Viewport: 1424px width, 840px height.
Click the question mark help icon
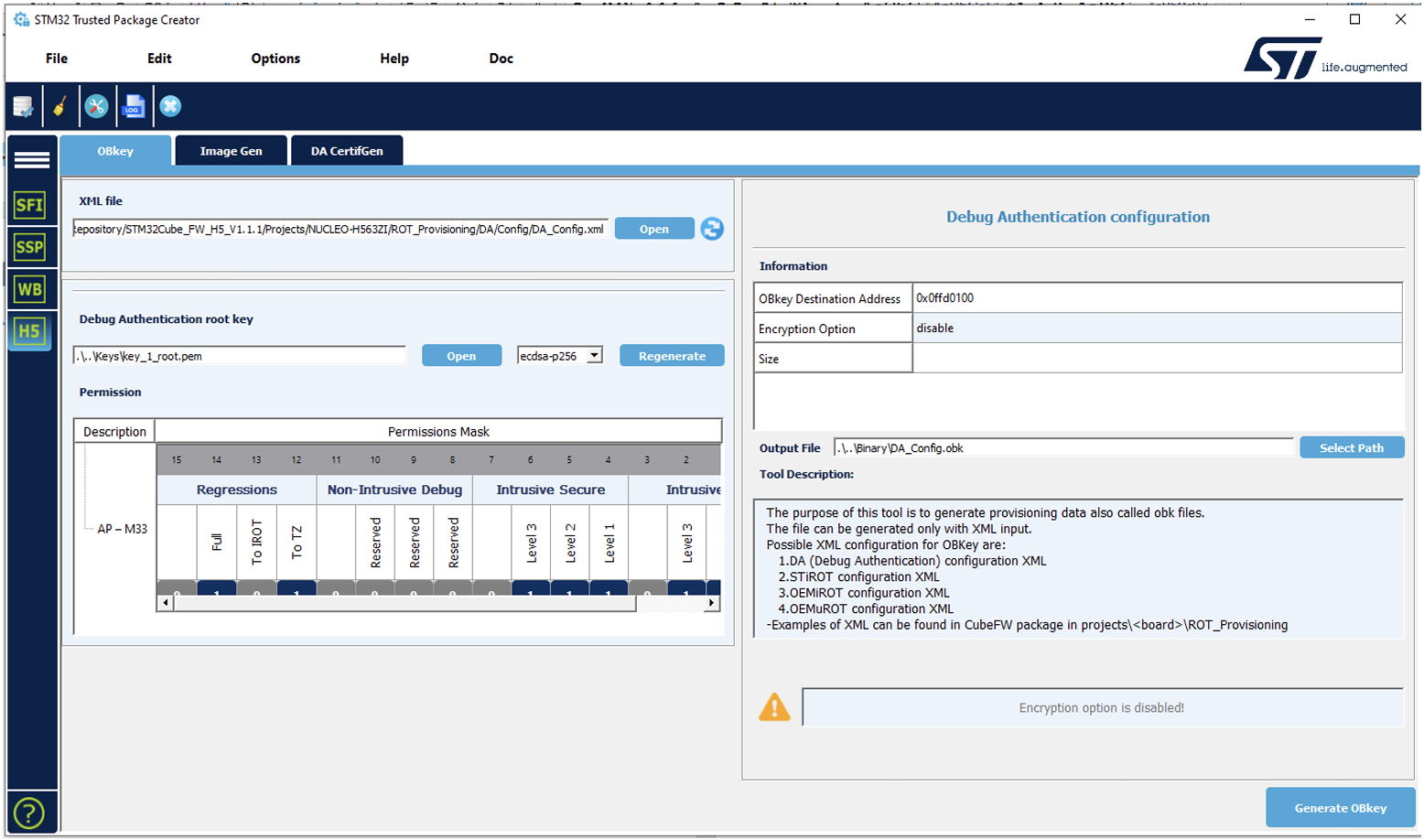(x=29, y=813)
